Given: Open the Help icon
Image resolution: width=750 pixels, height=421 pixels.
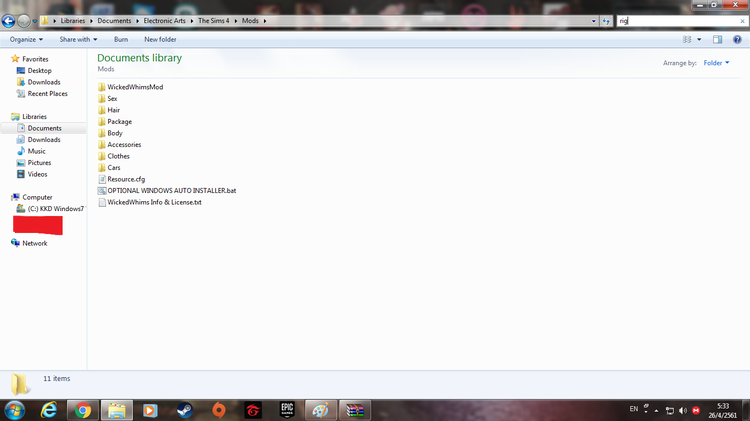Looking at the screenshot, I should coord(737,39).
